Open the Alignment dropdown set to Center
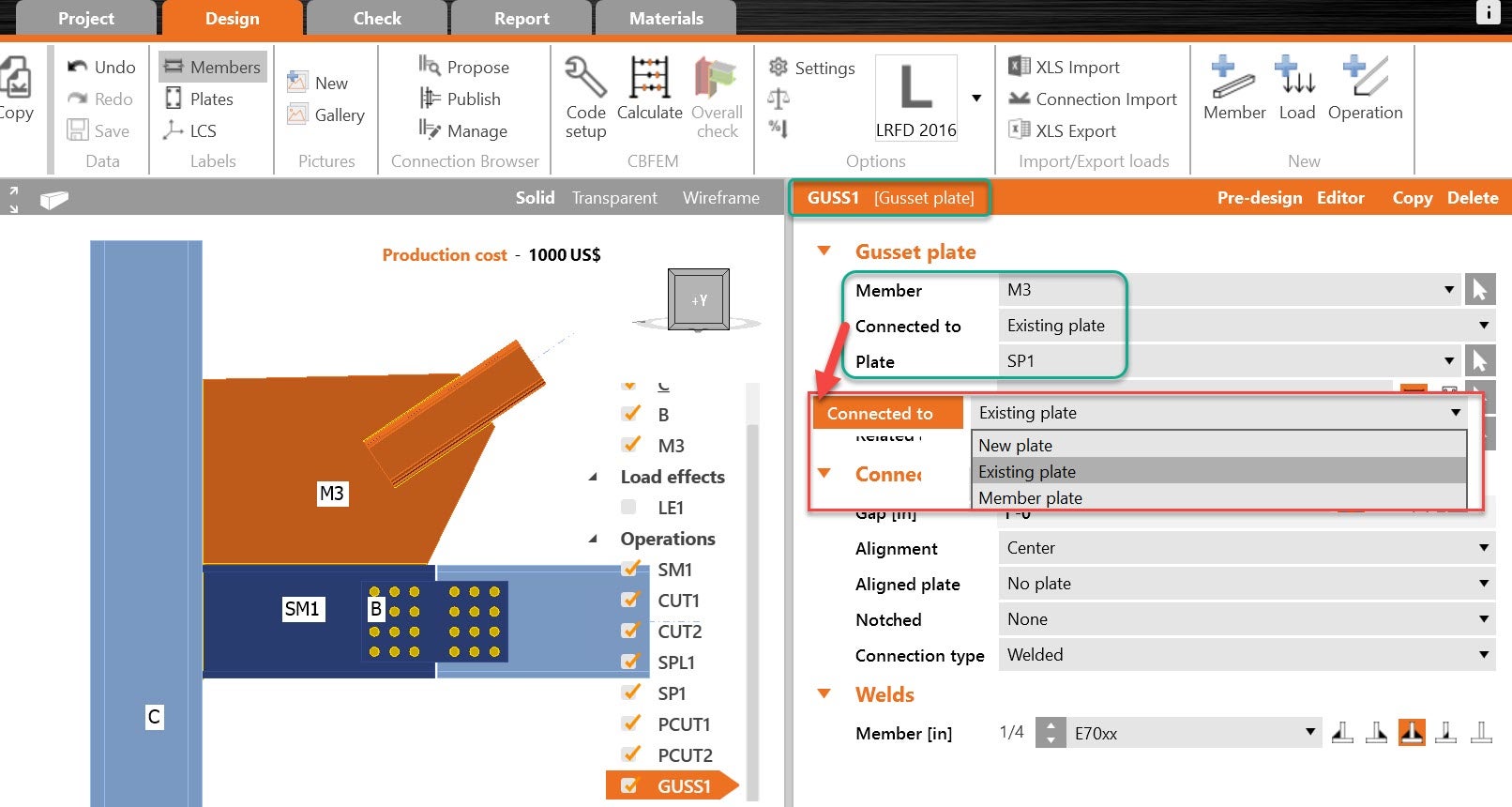The height and width of the screenshot is (807, 1512). 1246,548
